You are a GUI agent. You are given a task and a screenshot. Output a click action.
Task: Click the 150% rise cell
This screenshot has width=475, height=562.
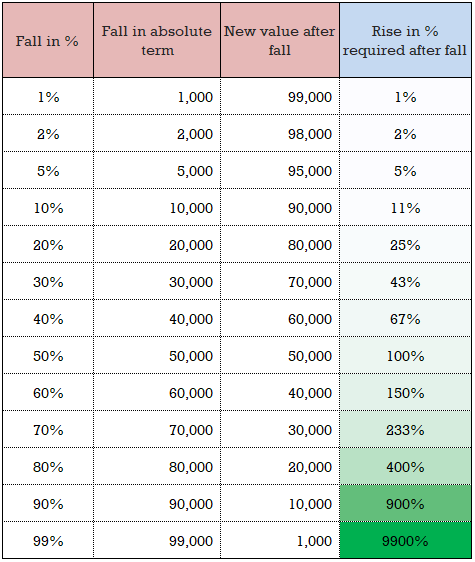point(405,392)
